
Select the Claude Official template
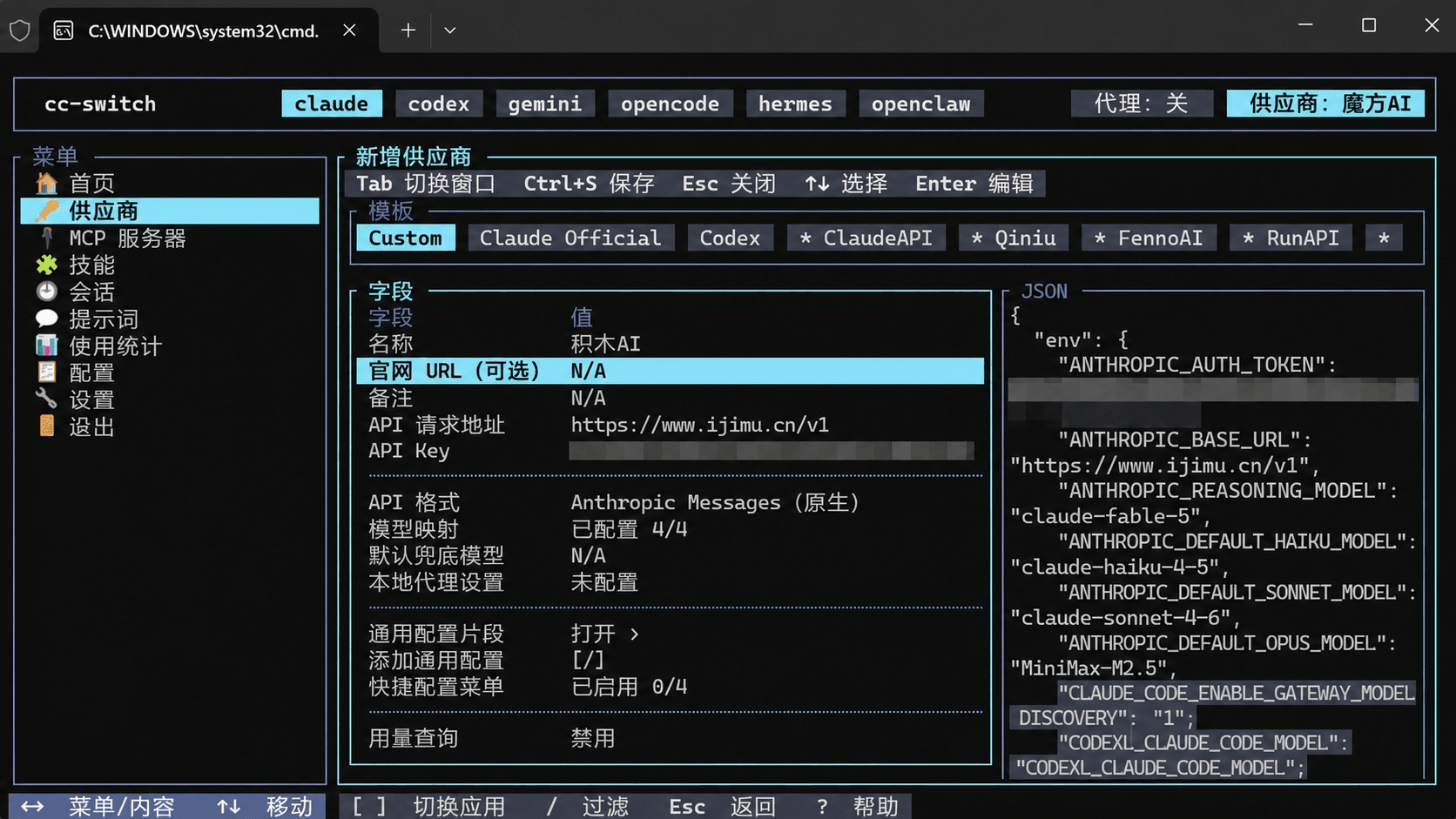571,238
